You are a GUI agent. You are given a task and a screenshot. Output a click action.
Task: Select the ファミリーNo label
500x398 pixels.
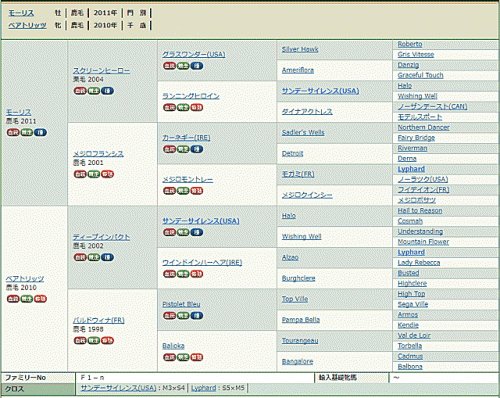point(25,378)
